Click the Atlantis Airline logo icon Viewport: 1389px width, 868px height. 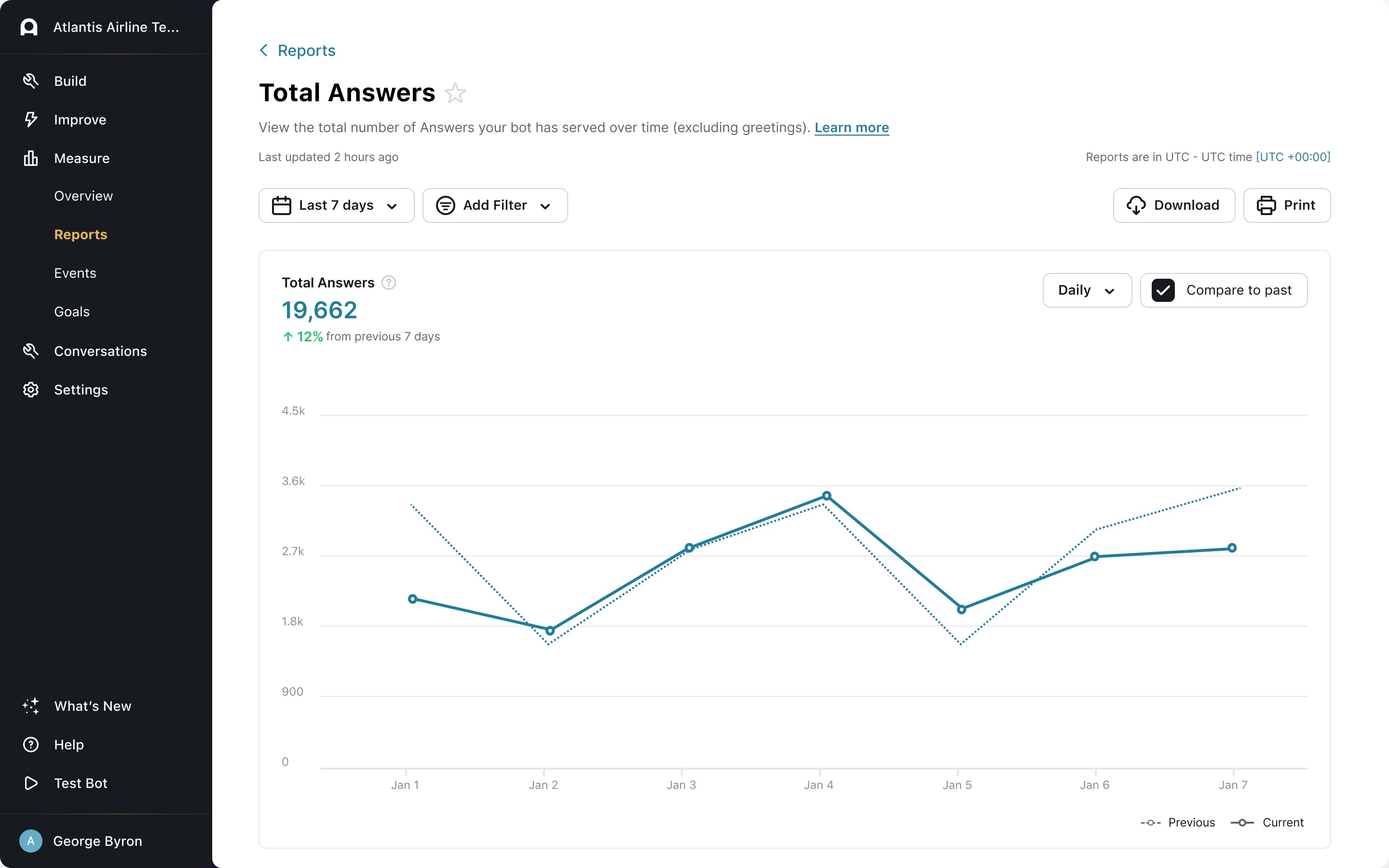(29, 27)
